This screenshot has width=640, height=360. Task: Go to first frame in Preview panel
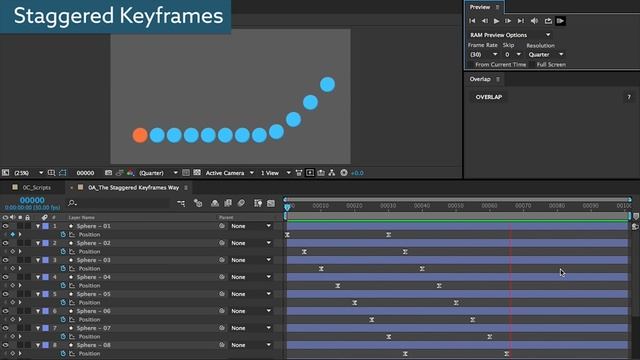click(472, 21)
